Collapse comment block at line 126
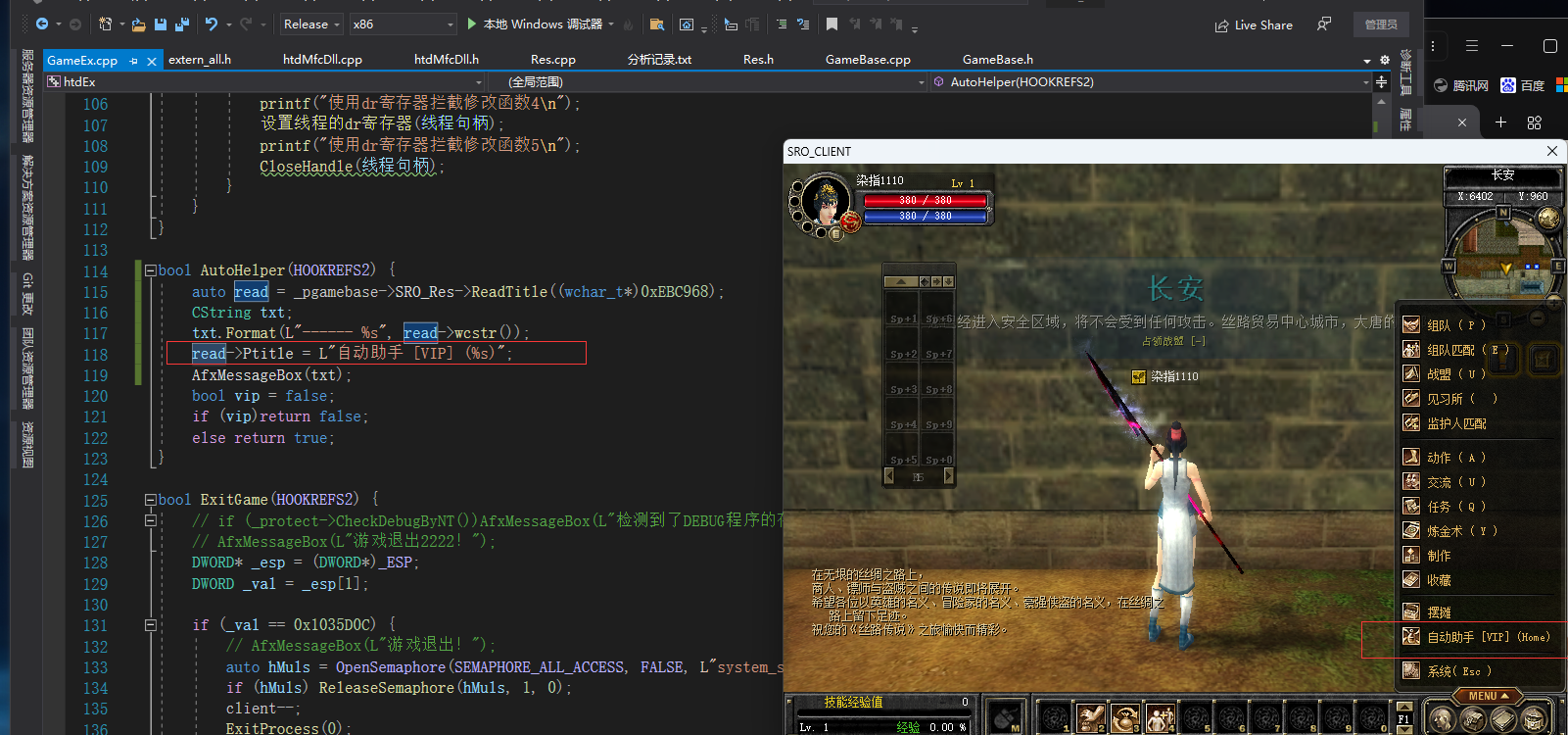The width and height of the screenshot is (1568, 735). point(151,520)
